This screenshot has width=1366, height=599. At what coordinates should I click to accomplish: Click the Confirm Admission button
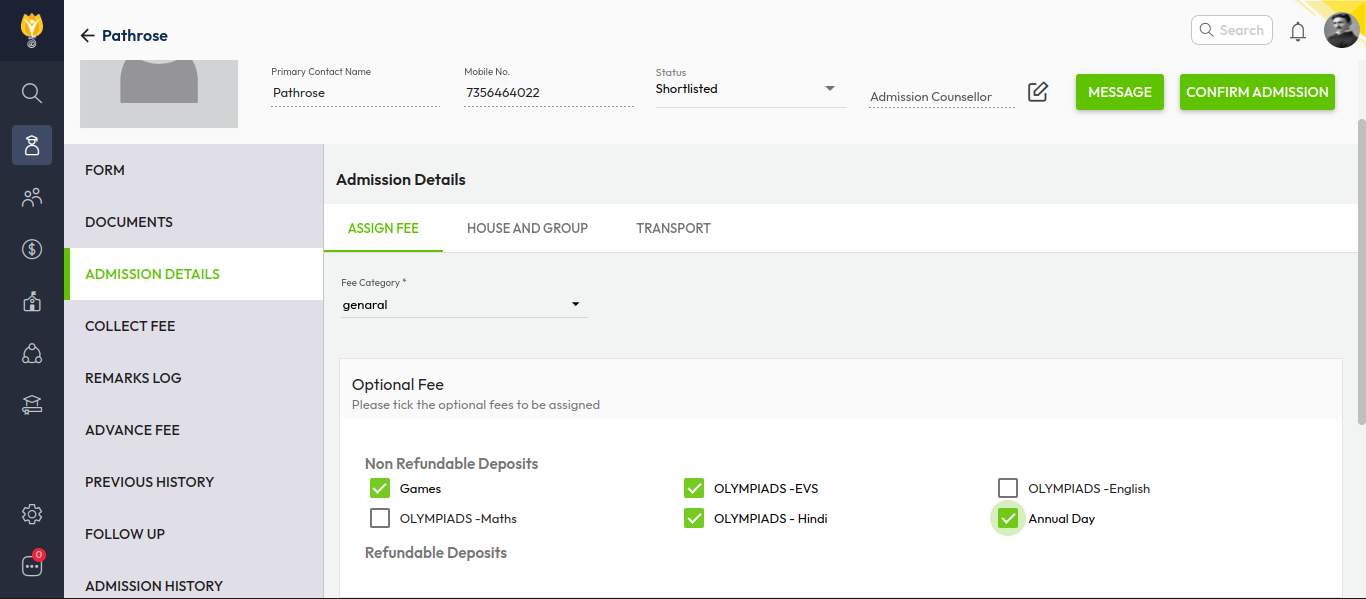tap(1257, 92)
